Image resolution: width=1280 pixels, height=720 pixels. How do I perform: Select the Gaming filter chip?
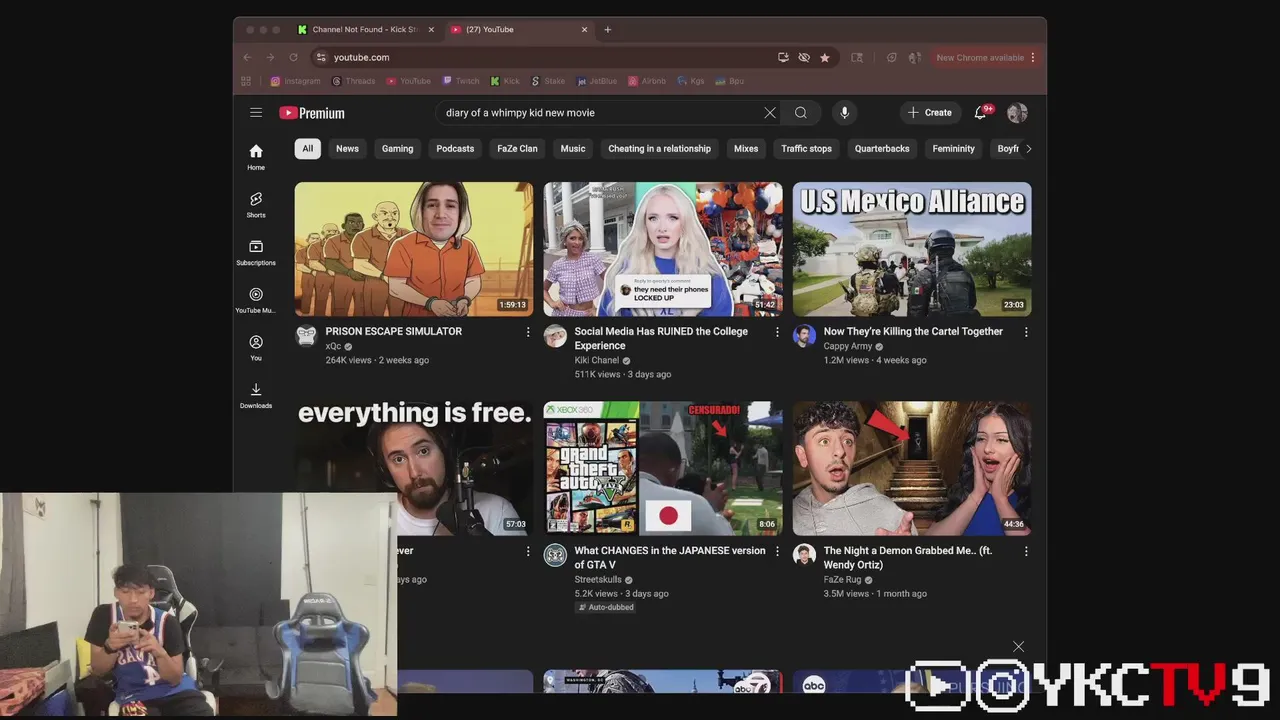pos(397,149)
